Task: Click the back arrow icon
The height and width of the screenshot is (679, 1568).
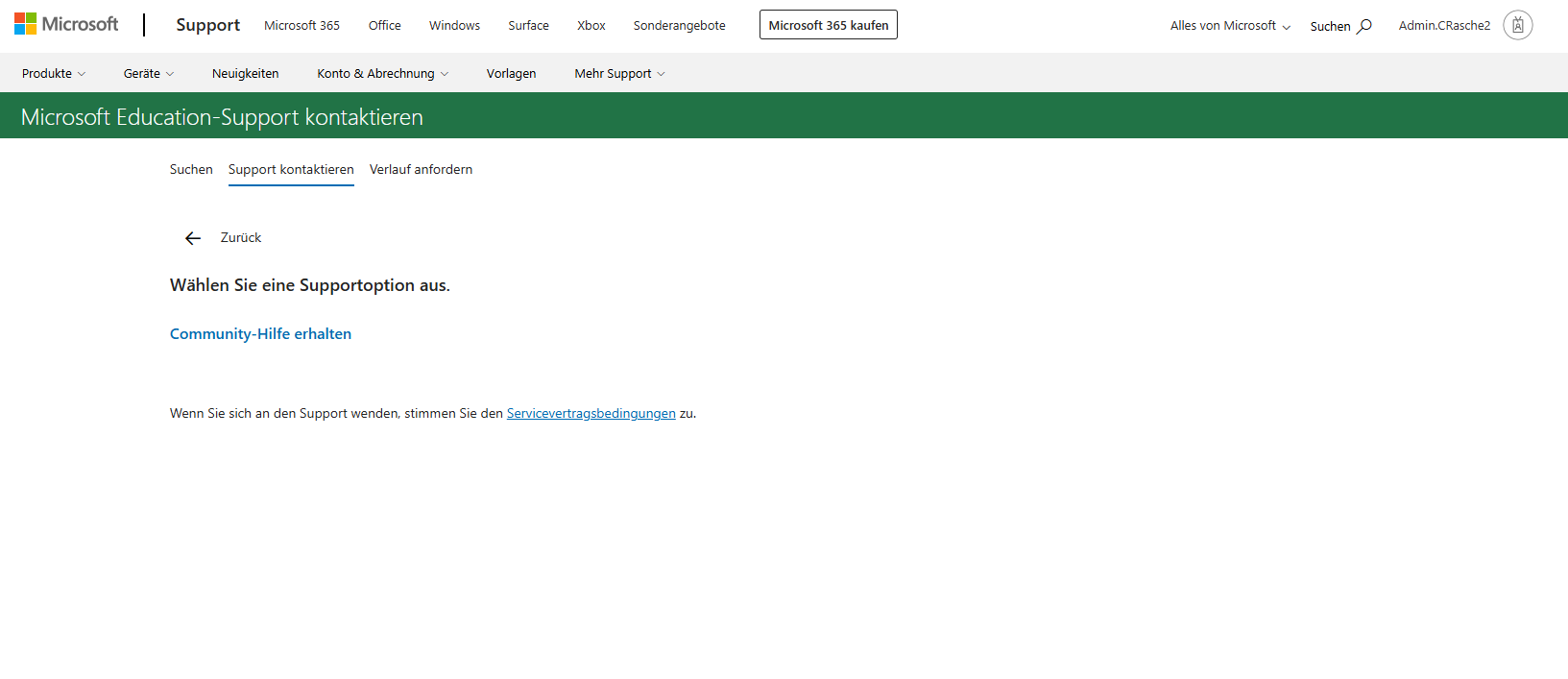Action: 193,238
